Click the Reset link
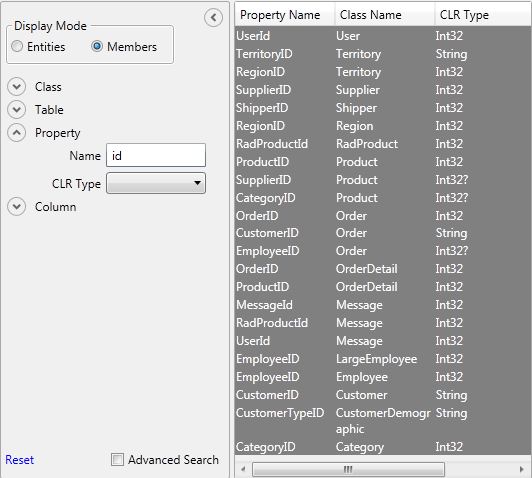This screenshot has height=478, width=532. click(20, 460)
